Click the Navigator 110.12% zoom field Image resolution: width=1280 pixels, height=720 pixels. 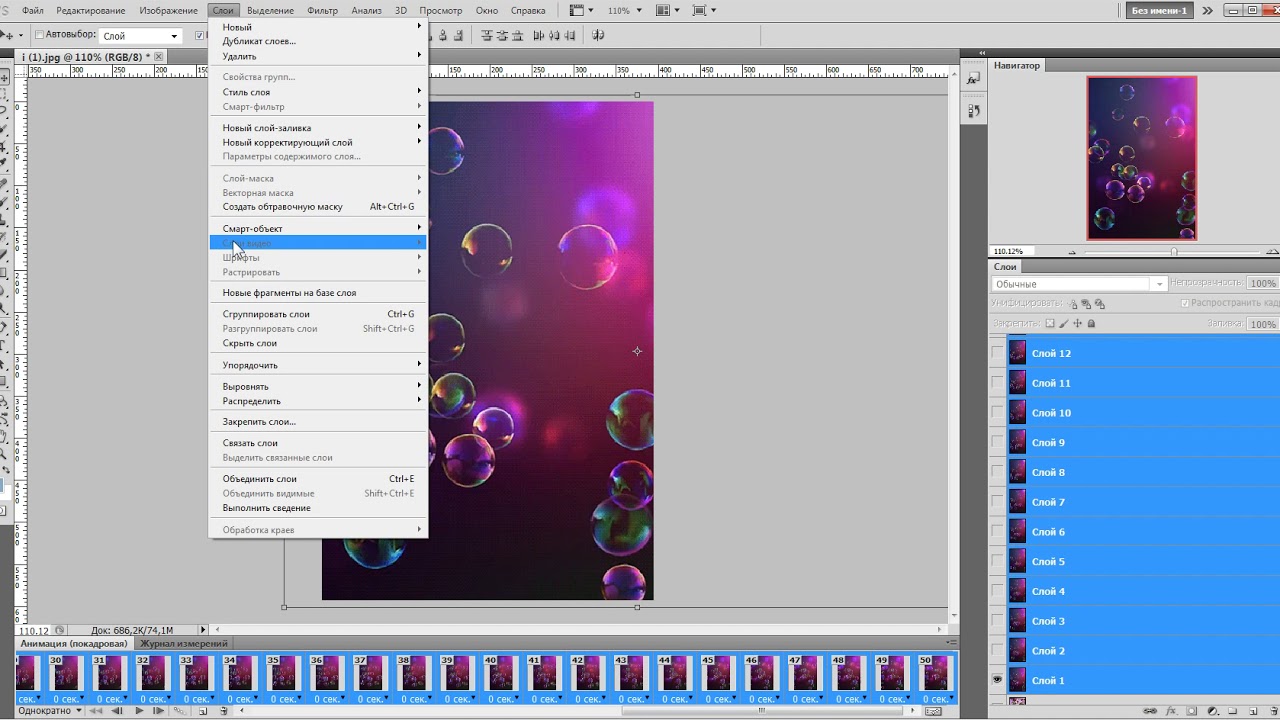click(x=1011, y=251)
